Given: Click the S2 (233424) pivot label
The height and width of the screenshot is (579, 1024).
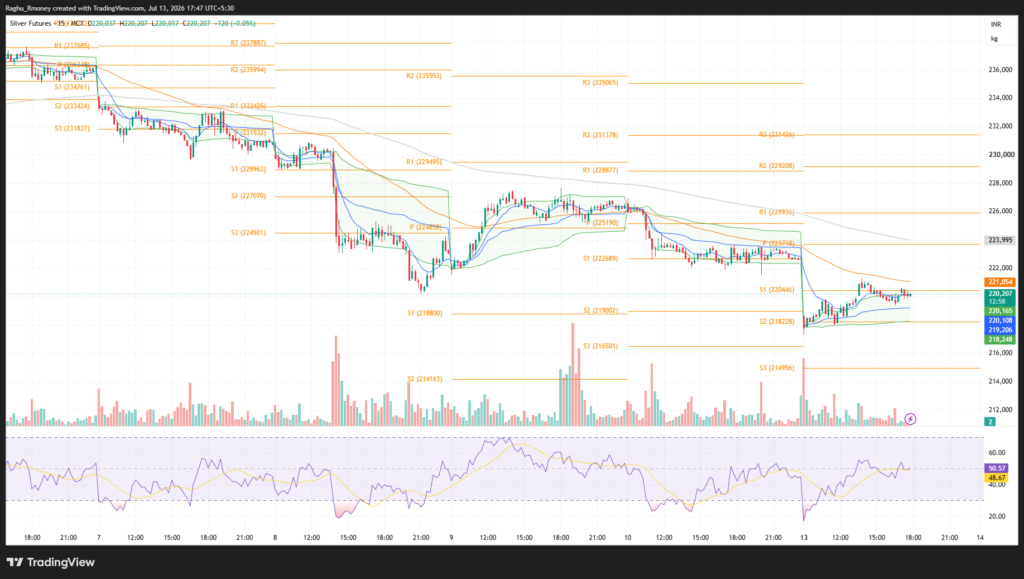Looking at the screenshot, I should (x=72, y=106).
